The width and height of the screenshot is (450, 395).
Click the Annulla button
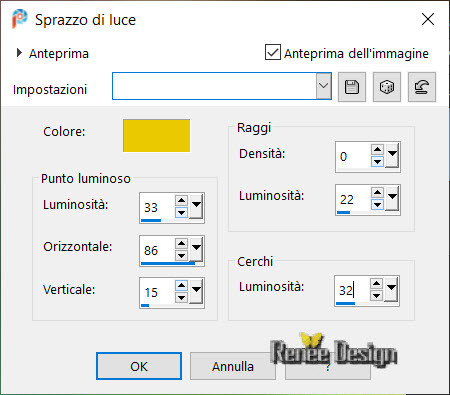pyautogui.click(x=233, y=366)
